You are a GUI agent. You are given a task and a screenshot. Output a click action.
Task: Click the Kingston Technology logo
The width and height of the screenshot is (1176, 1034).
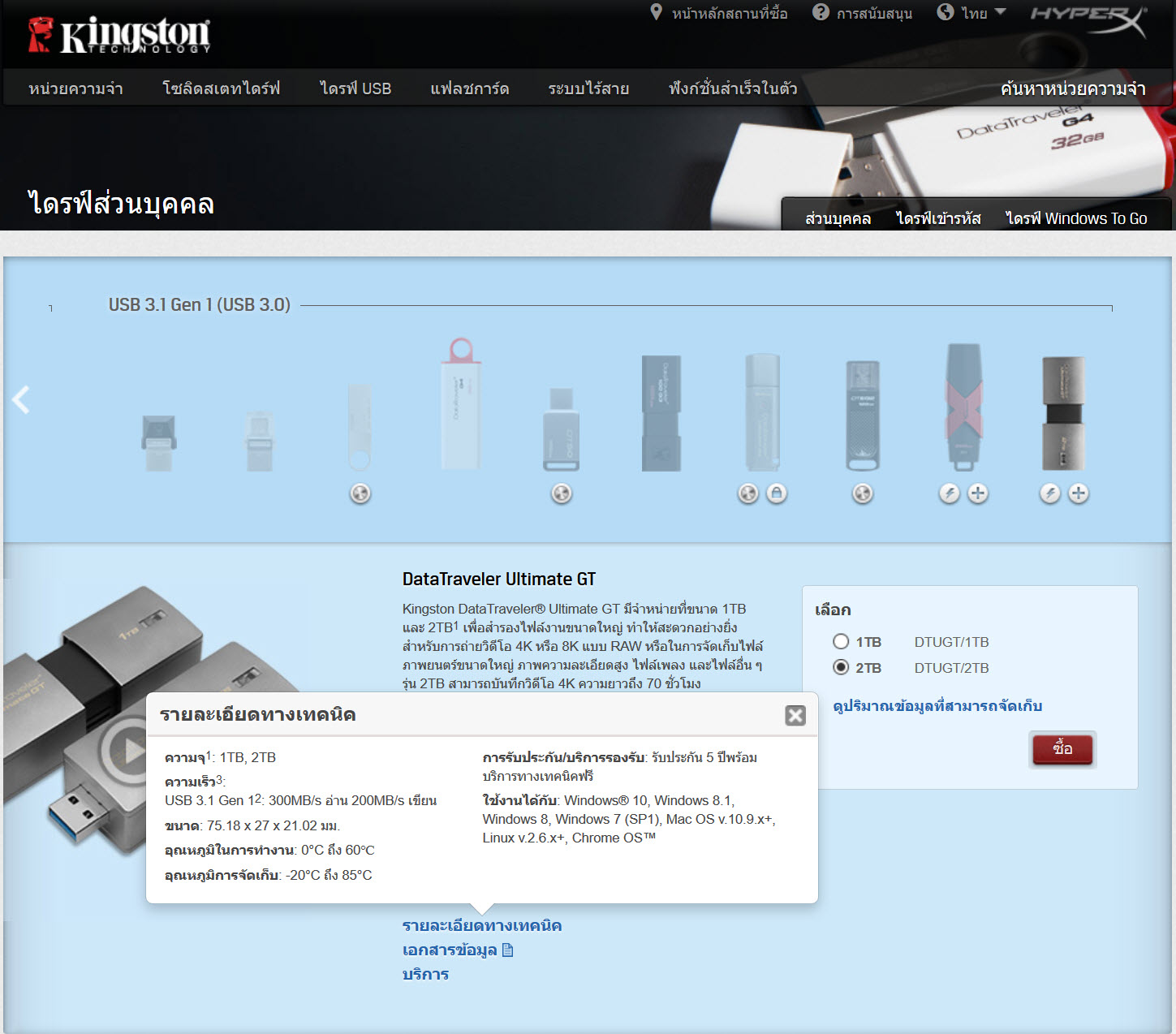click(x=119, y=35)
